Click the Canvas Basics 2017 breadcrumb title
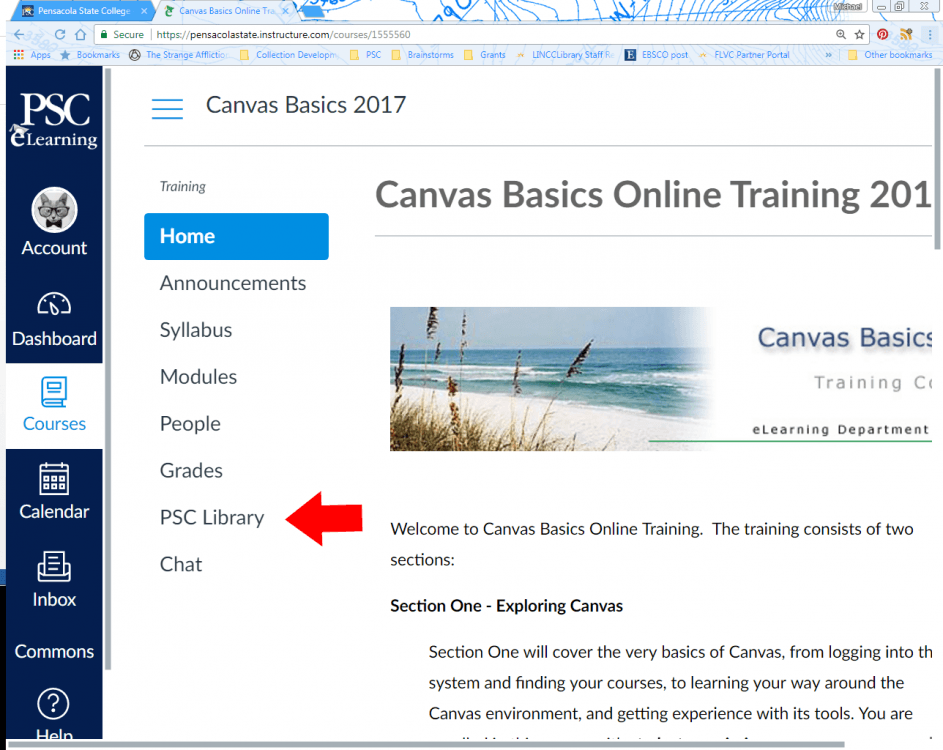 (x=306, y=105)
